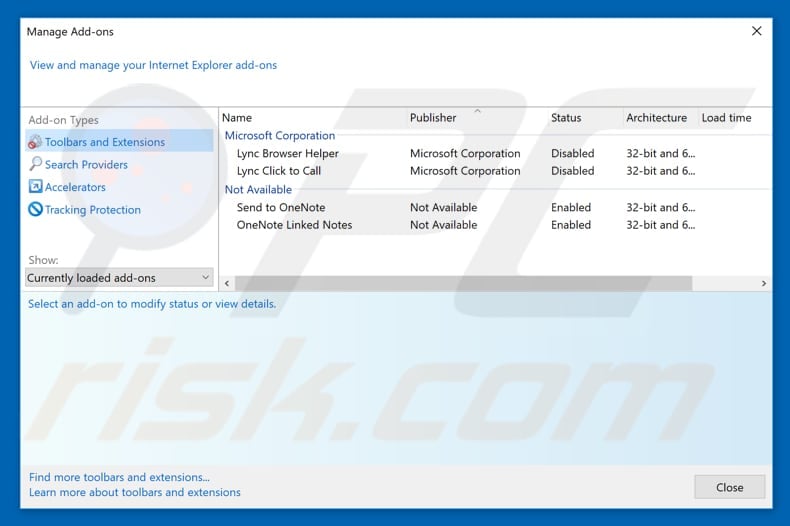Click Enabled status of OneNote Linked Notes
This screenshot has height=526, width=790.
coord(571,225)
